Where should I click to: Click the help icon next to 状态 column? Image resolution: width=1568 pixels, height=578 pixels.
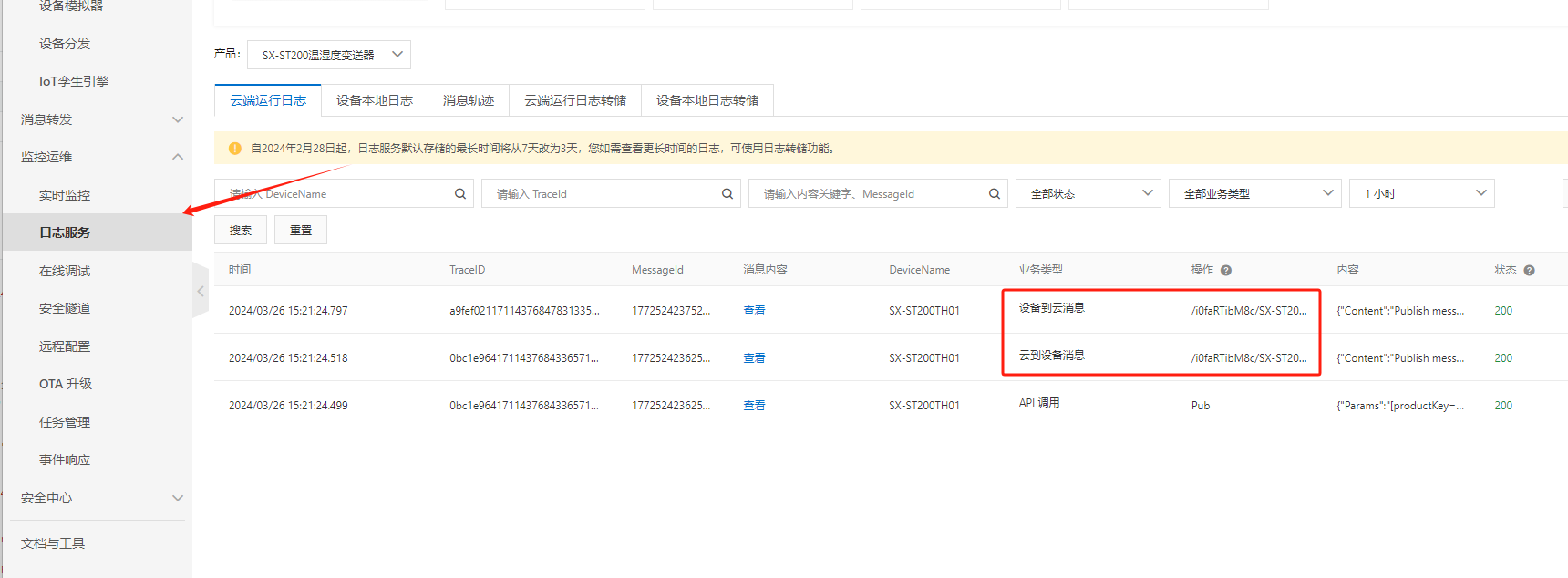[x=1529, y=271]
